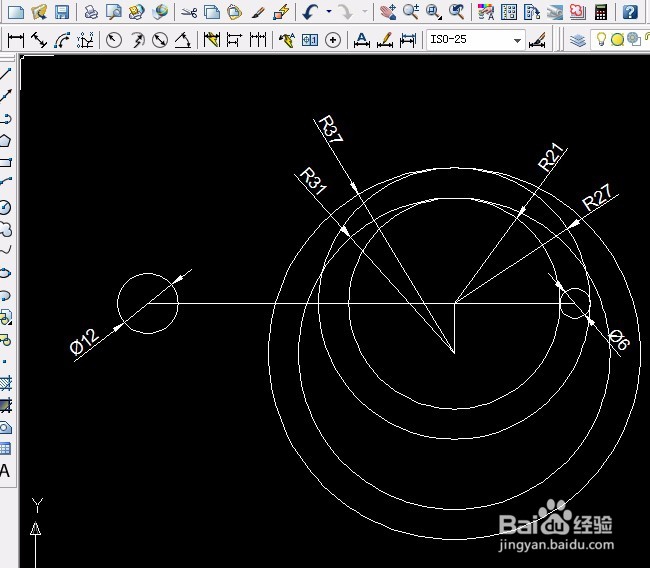The image size is (650, 568).
Task: Select Arc Length dimension tool
Action: tap(62, 40)
